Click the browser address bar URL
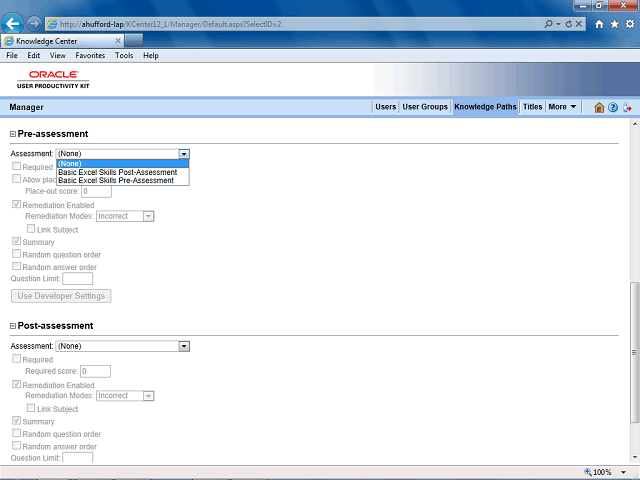This screenshot has height=480, width=640. pos(171,24)
